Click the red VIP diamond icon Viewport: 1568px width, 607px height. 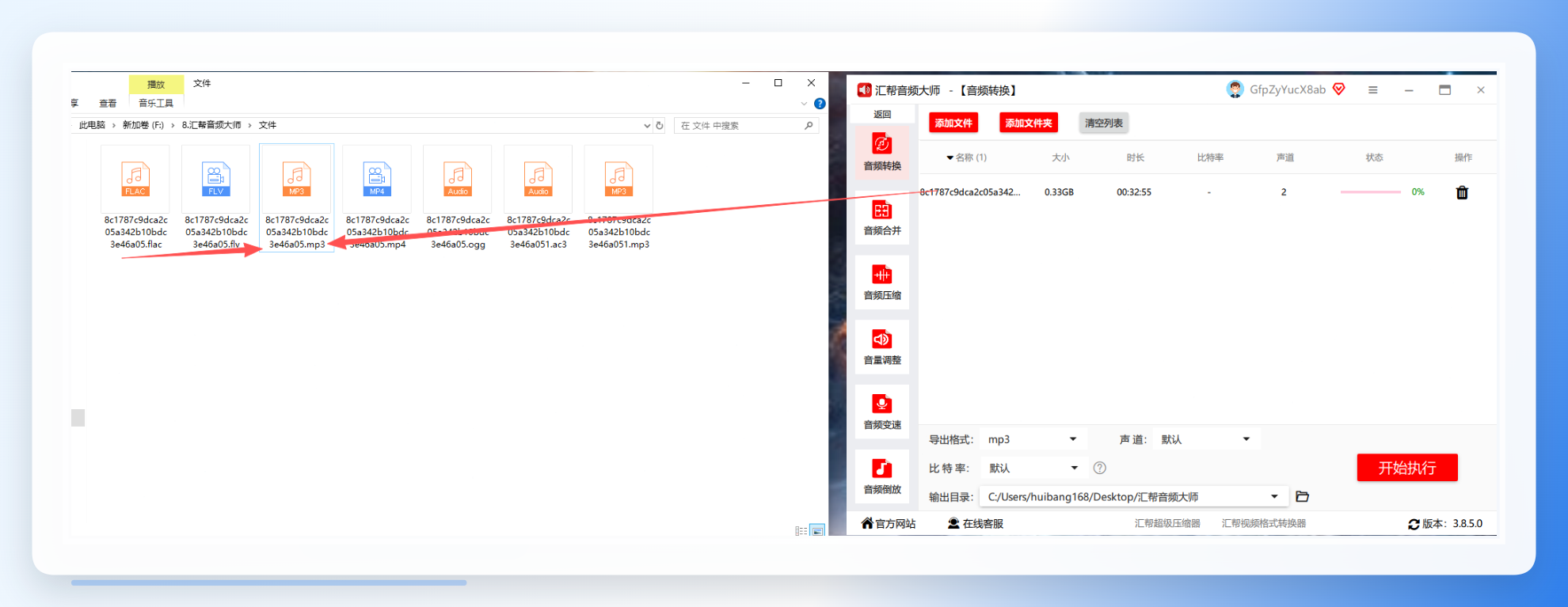pos(1339,89)
